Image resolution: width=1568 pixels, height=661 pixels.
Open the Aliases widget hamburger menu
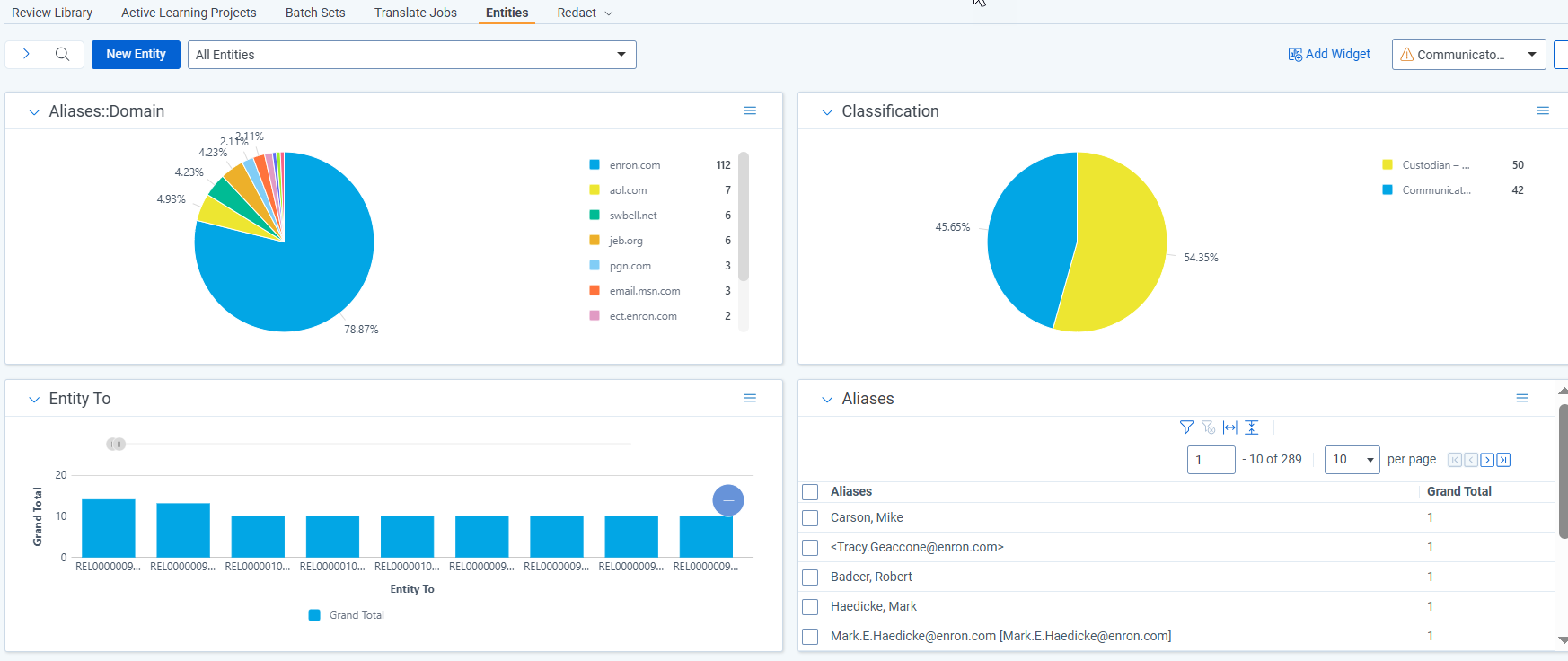1522,398
